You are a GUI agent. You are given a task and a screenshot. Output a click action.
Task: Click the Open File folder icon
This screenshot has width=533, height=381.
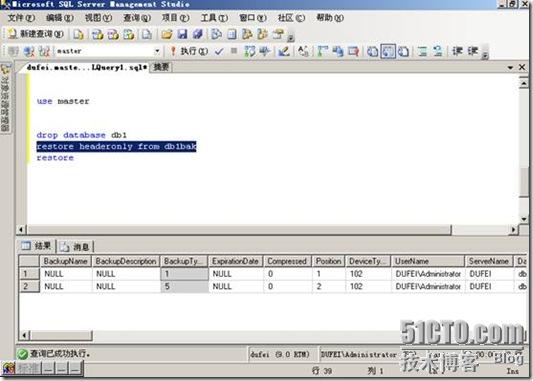pyautogui.click(x=167, y=34)
